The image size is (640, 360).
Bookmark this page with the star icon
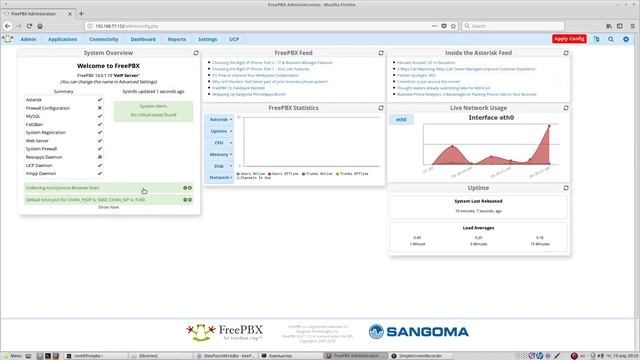453,26
